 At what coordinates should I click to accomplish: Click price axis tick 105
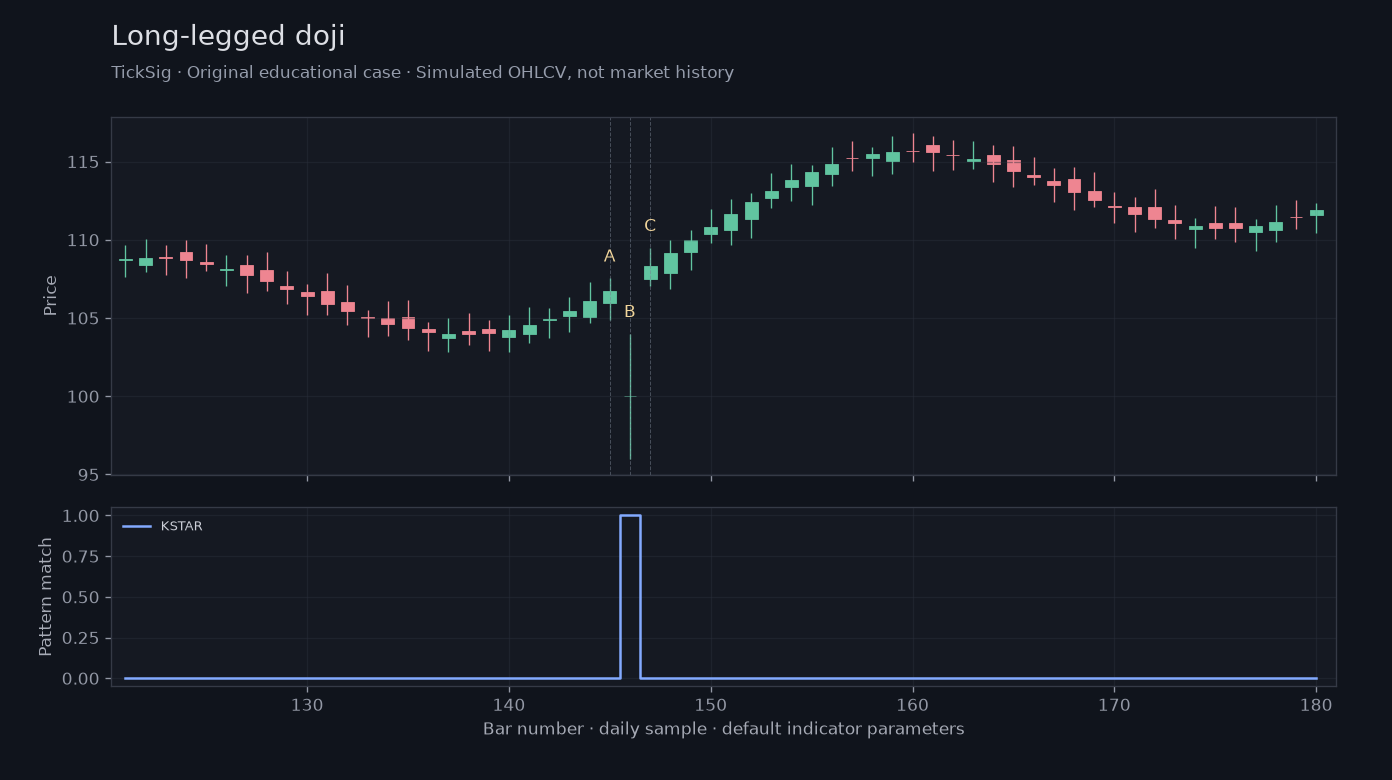pos(83,318)
